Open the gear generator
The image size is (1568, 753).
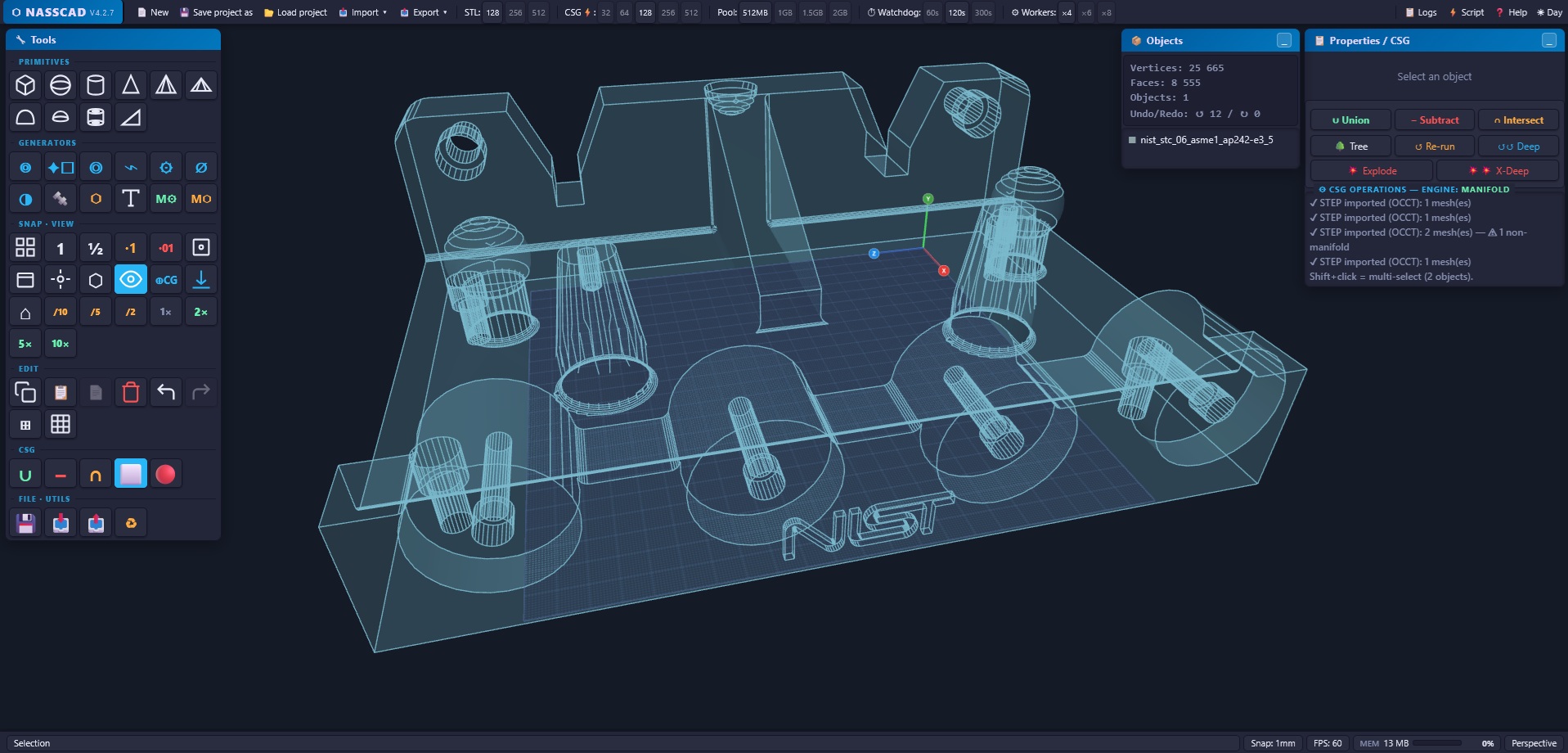pyautogui.click(x=166, y=167)
